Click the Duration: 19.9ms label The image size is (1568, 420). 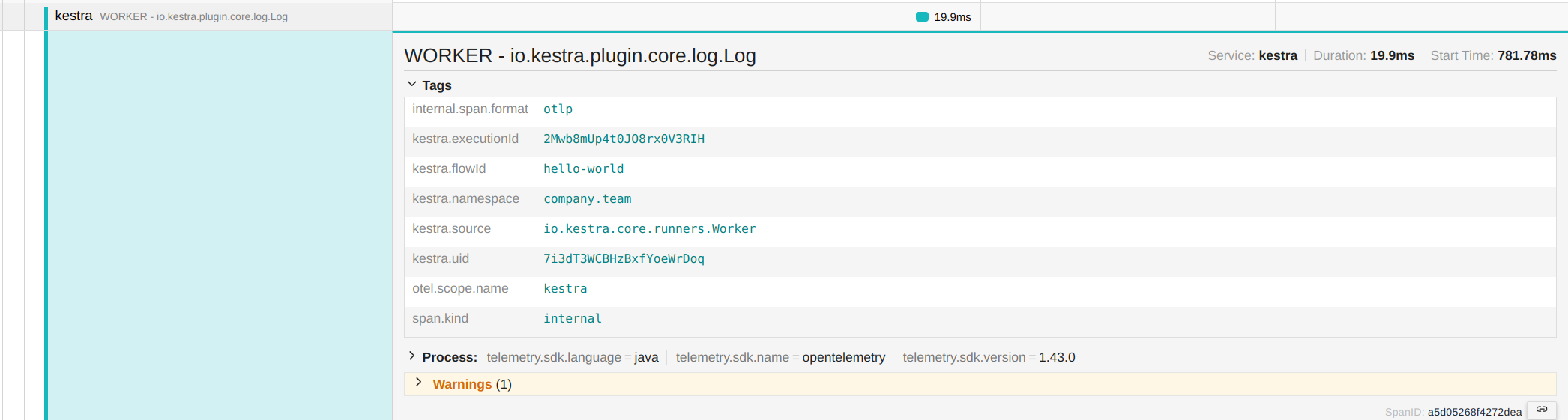pos(1363,55)
